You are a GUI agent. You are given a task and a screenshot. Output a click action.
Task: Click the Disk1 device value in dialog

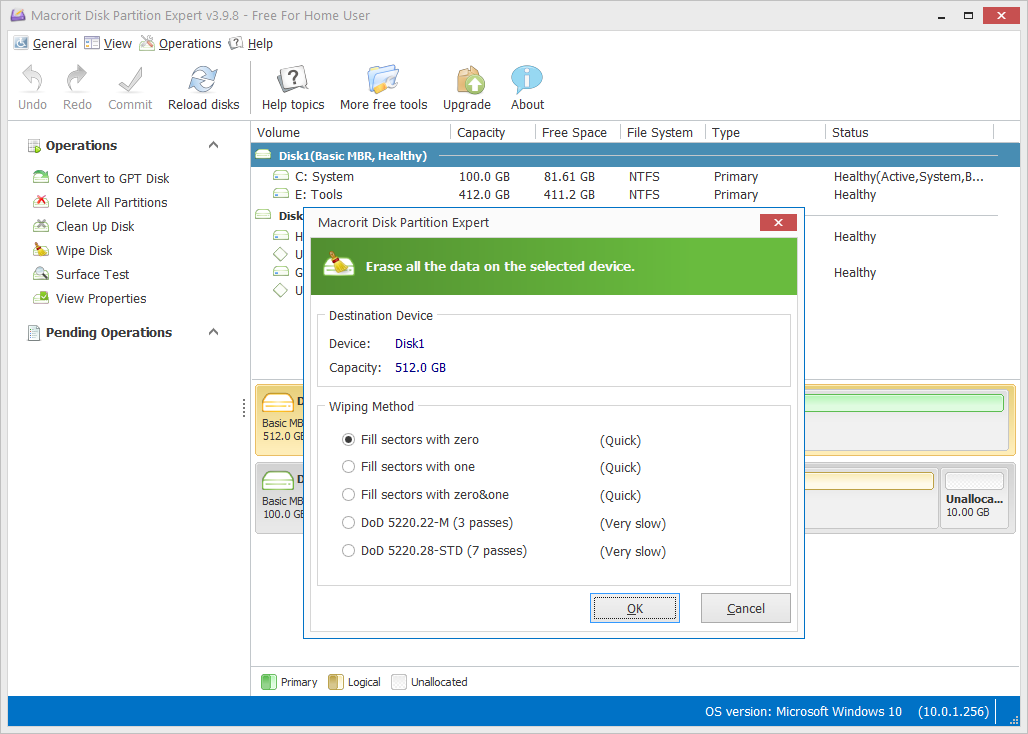[410, 343]
